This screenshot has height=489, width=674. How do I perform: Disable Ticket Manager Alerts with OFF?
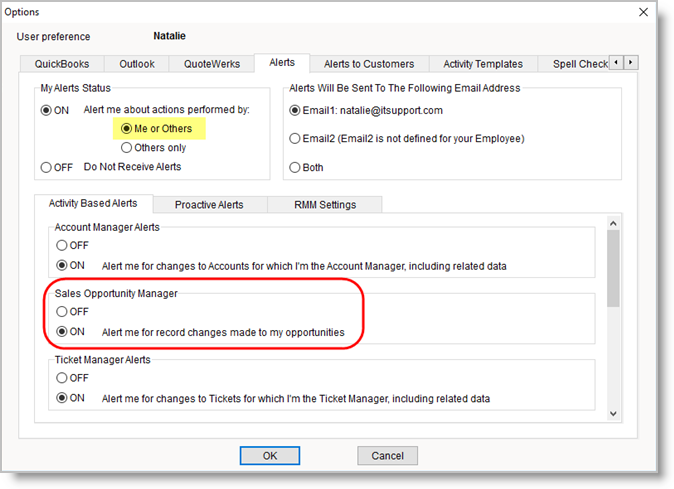tap(63, 378)
